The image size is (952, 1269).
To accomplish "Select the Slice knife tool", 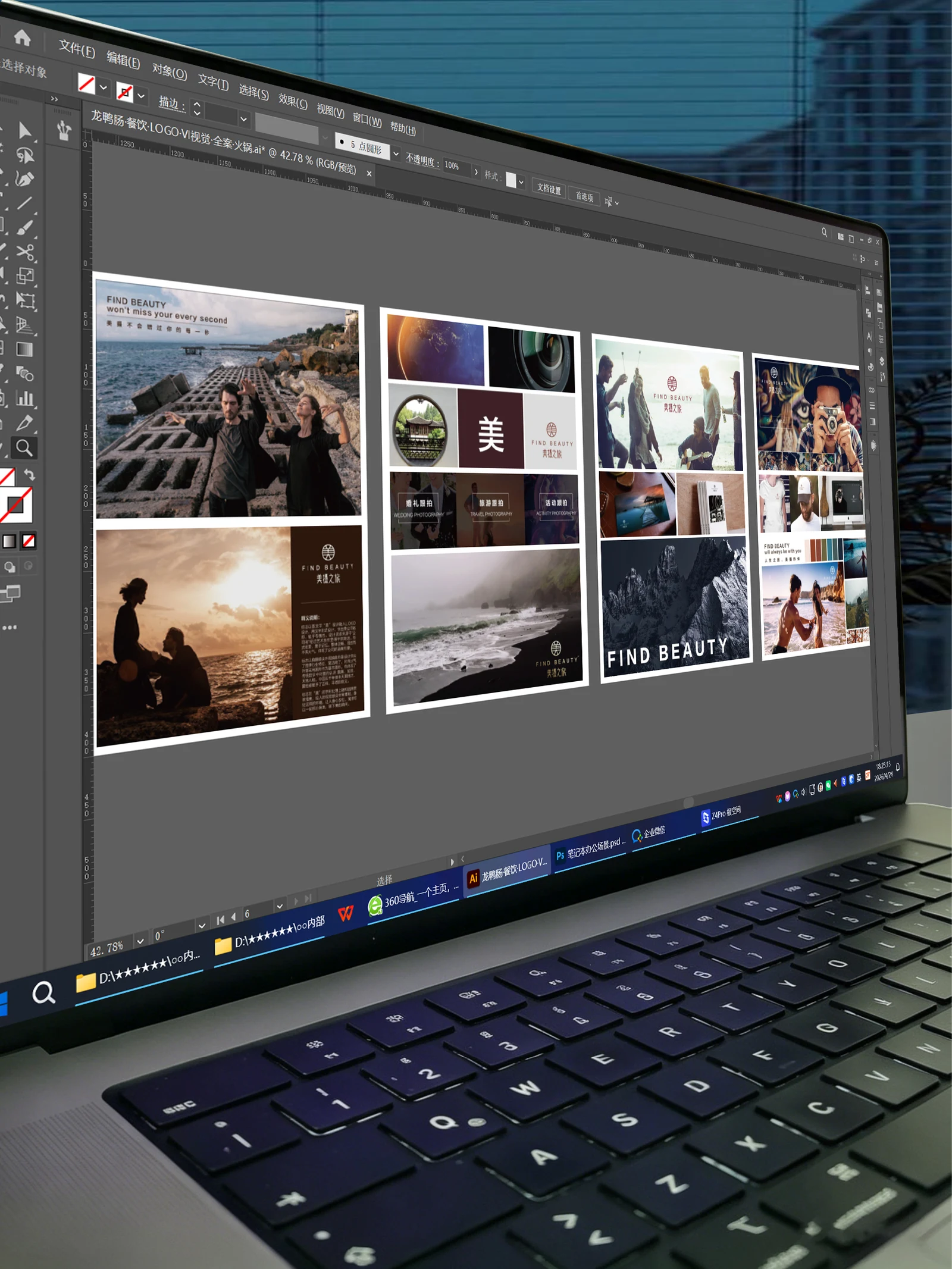I will click(x=24, y=423).
